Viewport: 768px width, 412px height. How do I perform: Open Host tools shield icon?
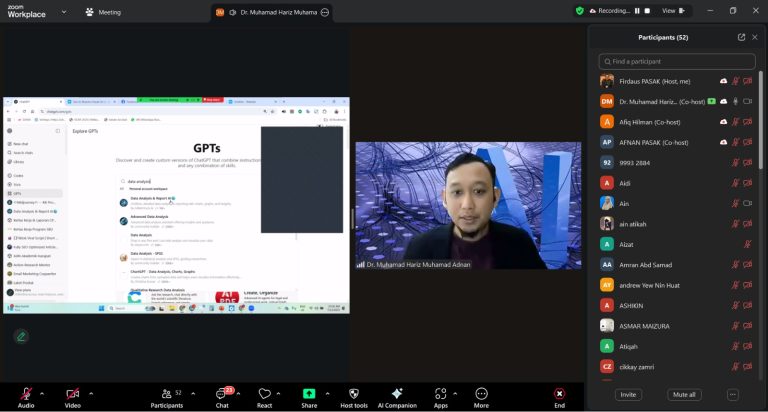tap(353, 394)
